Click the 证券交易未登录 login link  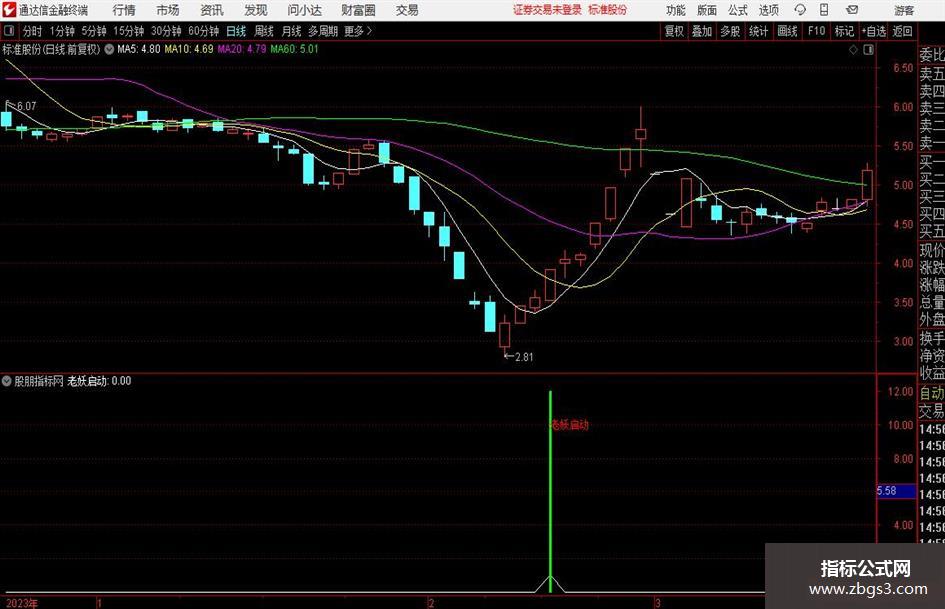[x=547, y=10]
